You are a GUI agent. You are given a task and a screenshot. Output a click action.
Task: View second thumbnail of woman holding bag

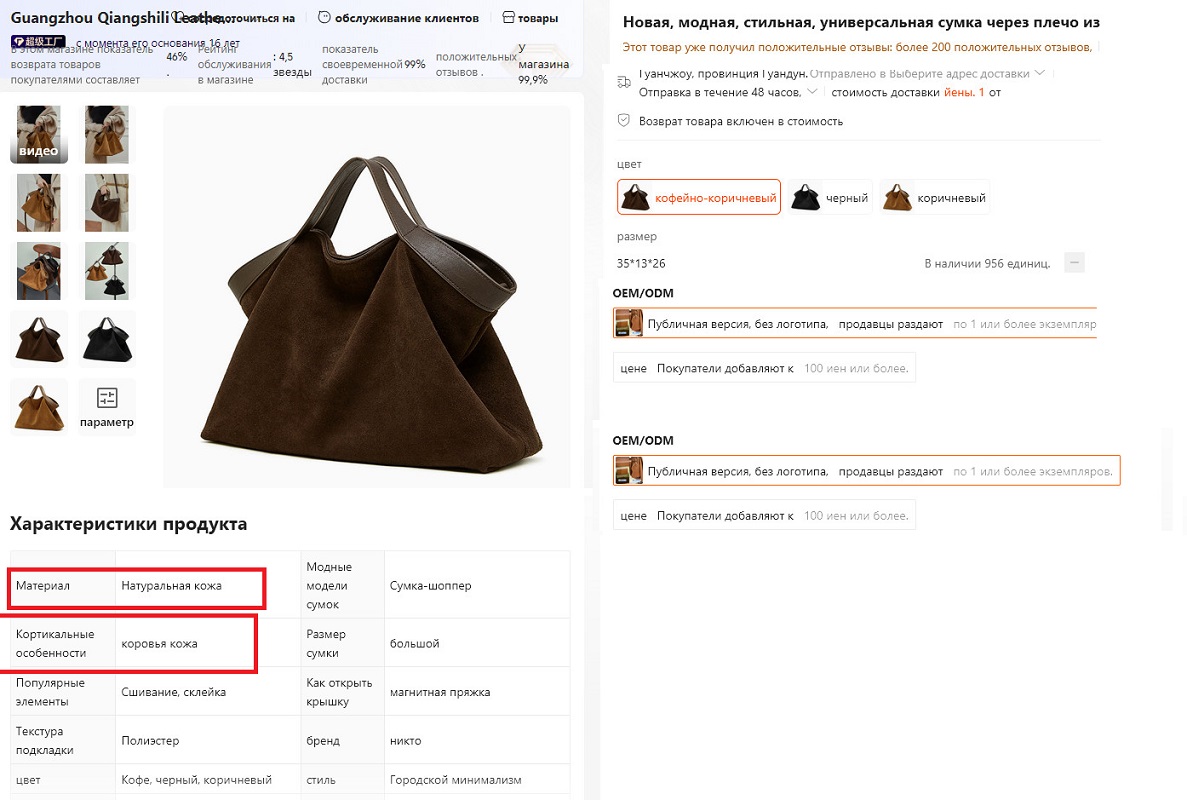pyautogui.click(x=107, y=134)
